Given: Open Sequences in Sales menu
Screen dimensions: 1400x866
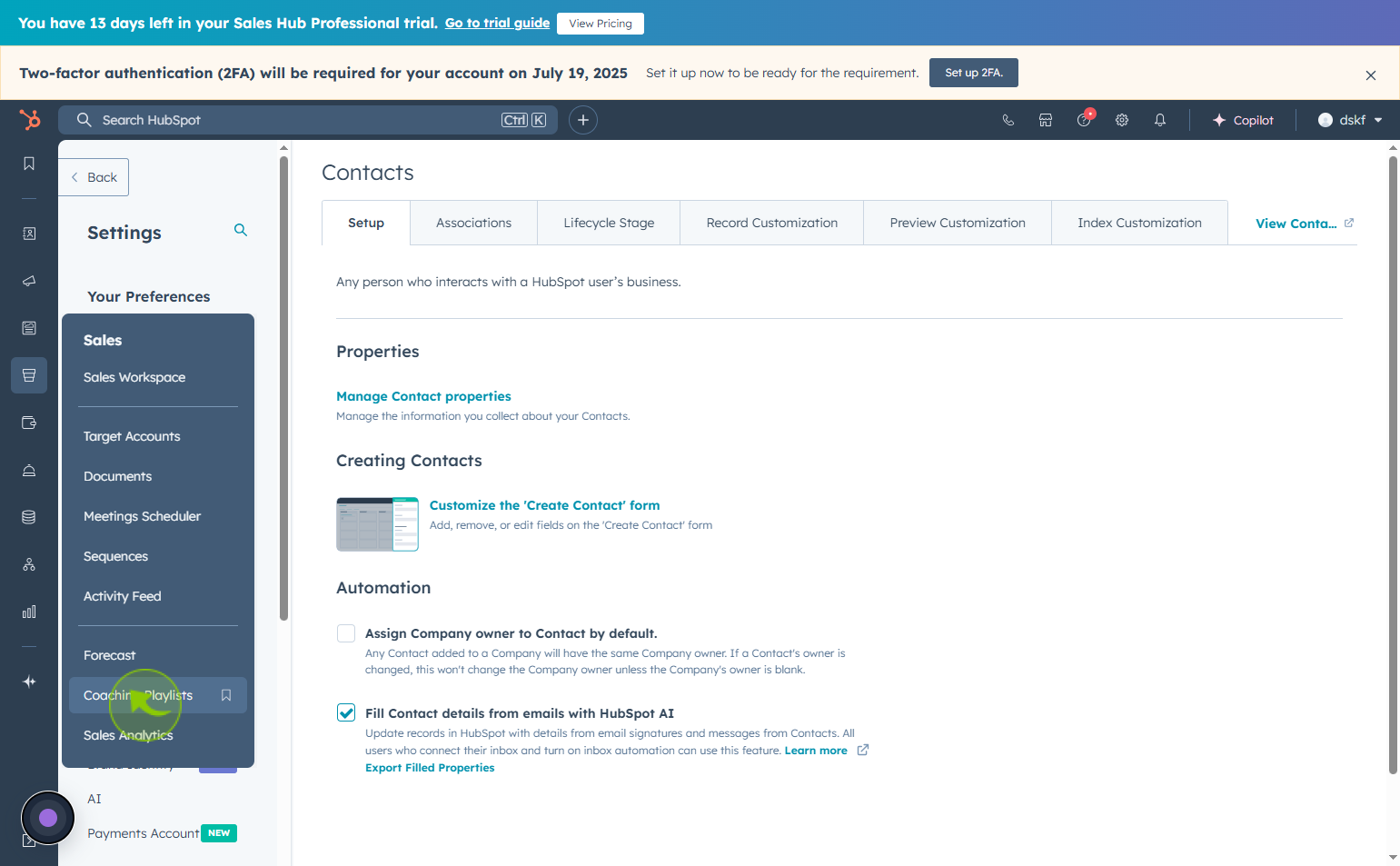Looking at the screenshot, I should pyautogui.click(x=115, y=556).
